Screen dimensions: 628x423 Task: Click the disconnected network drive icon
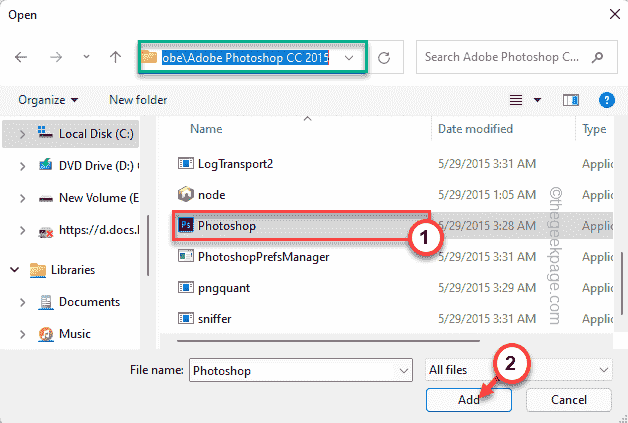click(46, 232)
